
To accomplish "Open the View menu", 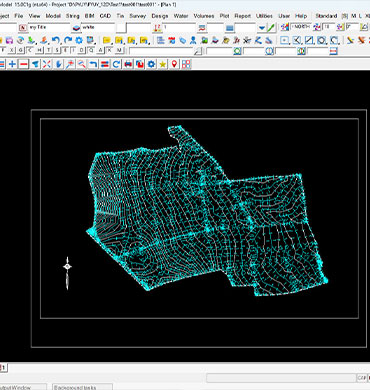I will pos(34,16).
